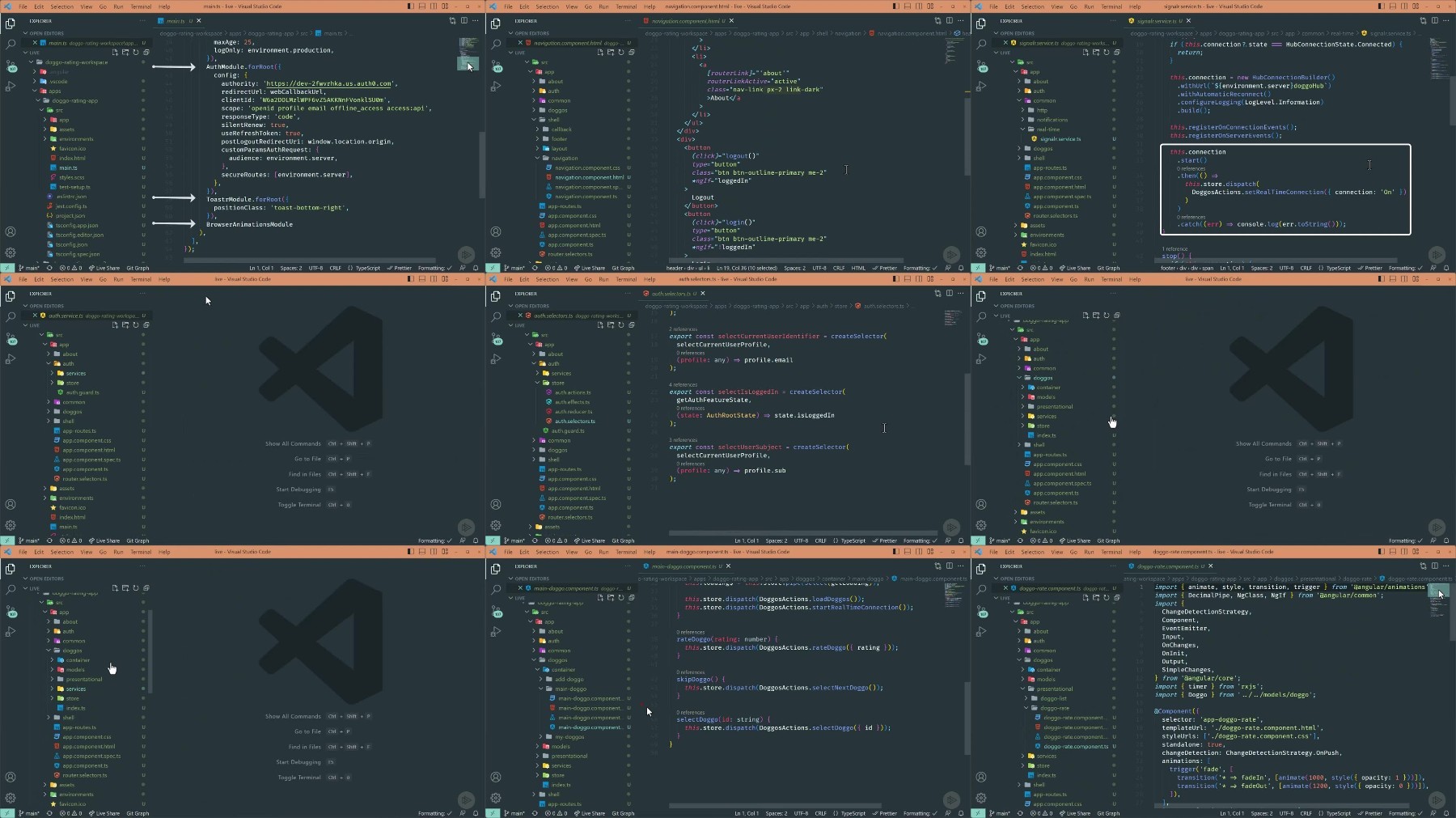Open Source Control in the auth.selectors.ts window
Image resolution: width=1456 pixels, height=818 pixels.
tap(496, 338)
